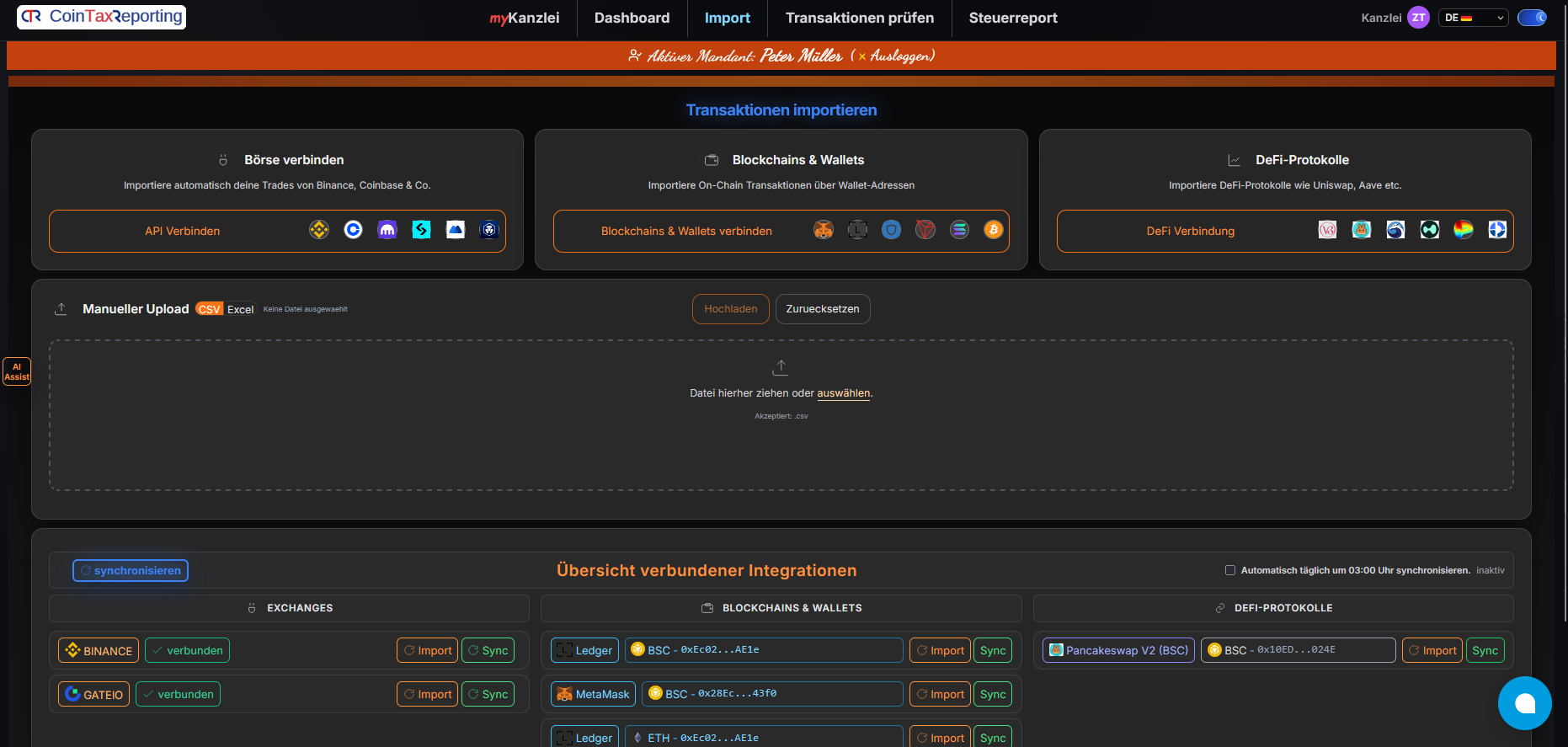Click the EXCHANGES column header
The height and width of the screenshot is (747, 1568).
tap(290, 608)
